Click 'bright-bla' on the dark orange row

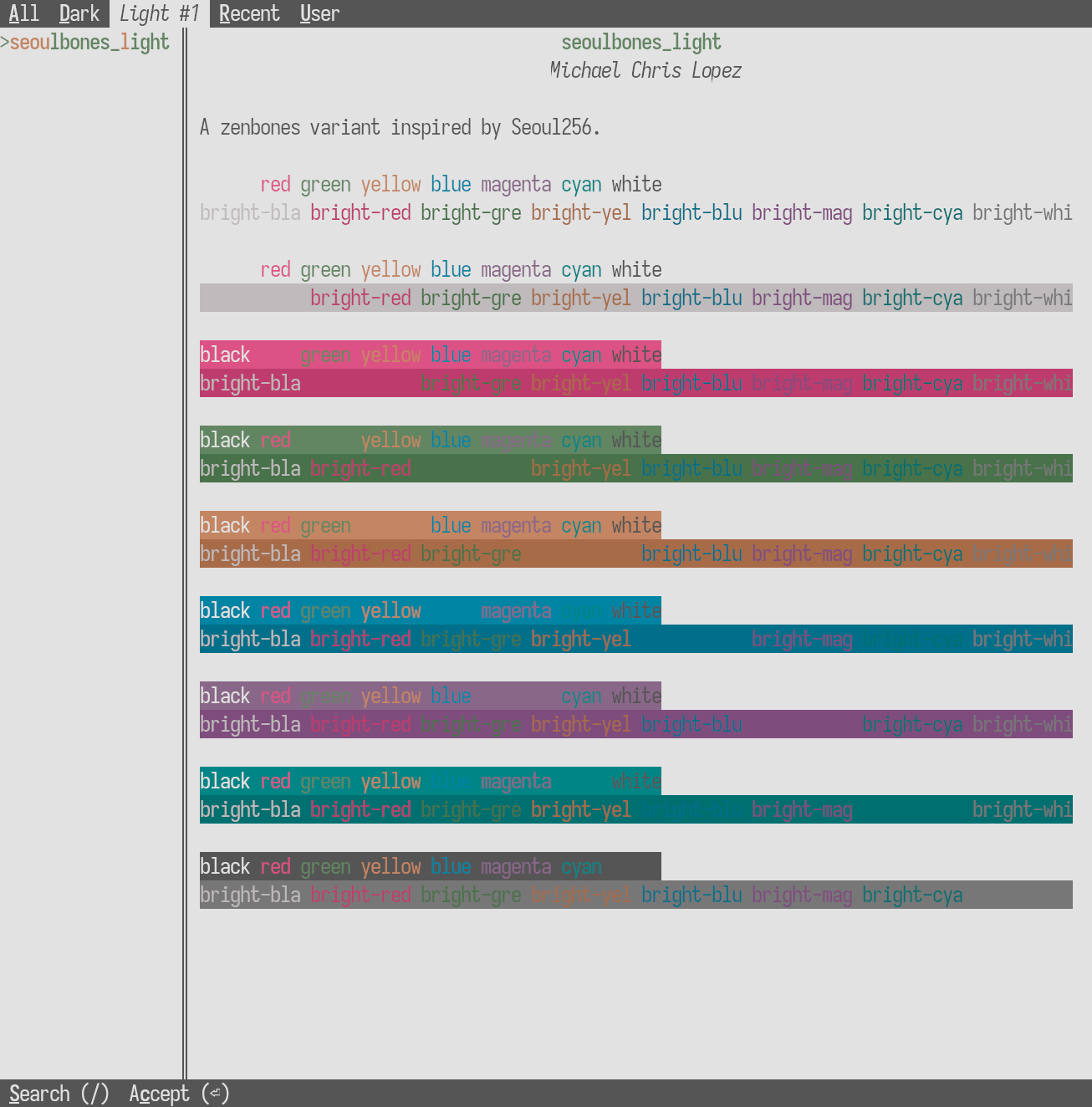(250, 553)
